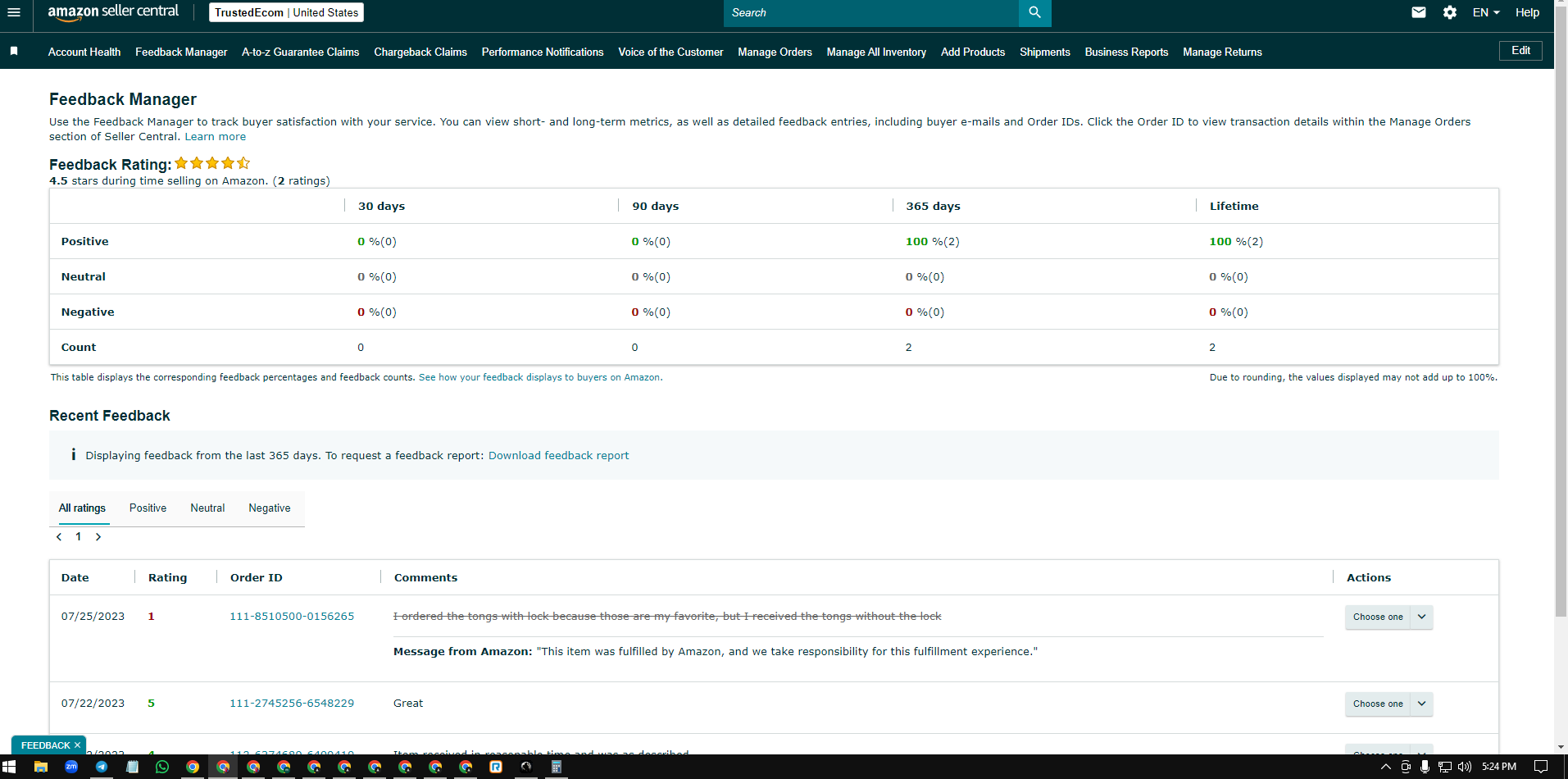Image resolution: width=1568 pixels, height=779 pixels.
Task: Switch to the Positive ratings tab
Action: [x=148, y=508]
